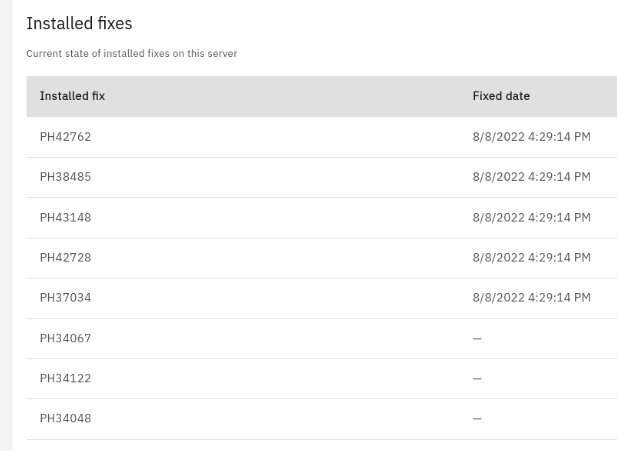This screenshot has height=451, width=617.
Task: Click the current state description text
Action: coord(131,53)
